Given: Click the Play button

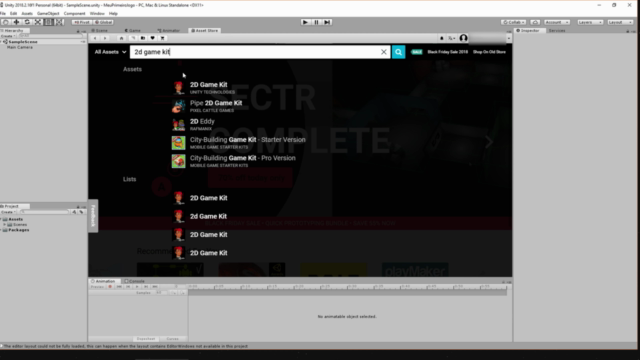Looking at the screenshot, I should (x=305, y=22).
